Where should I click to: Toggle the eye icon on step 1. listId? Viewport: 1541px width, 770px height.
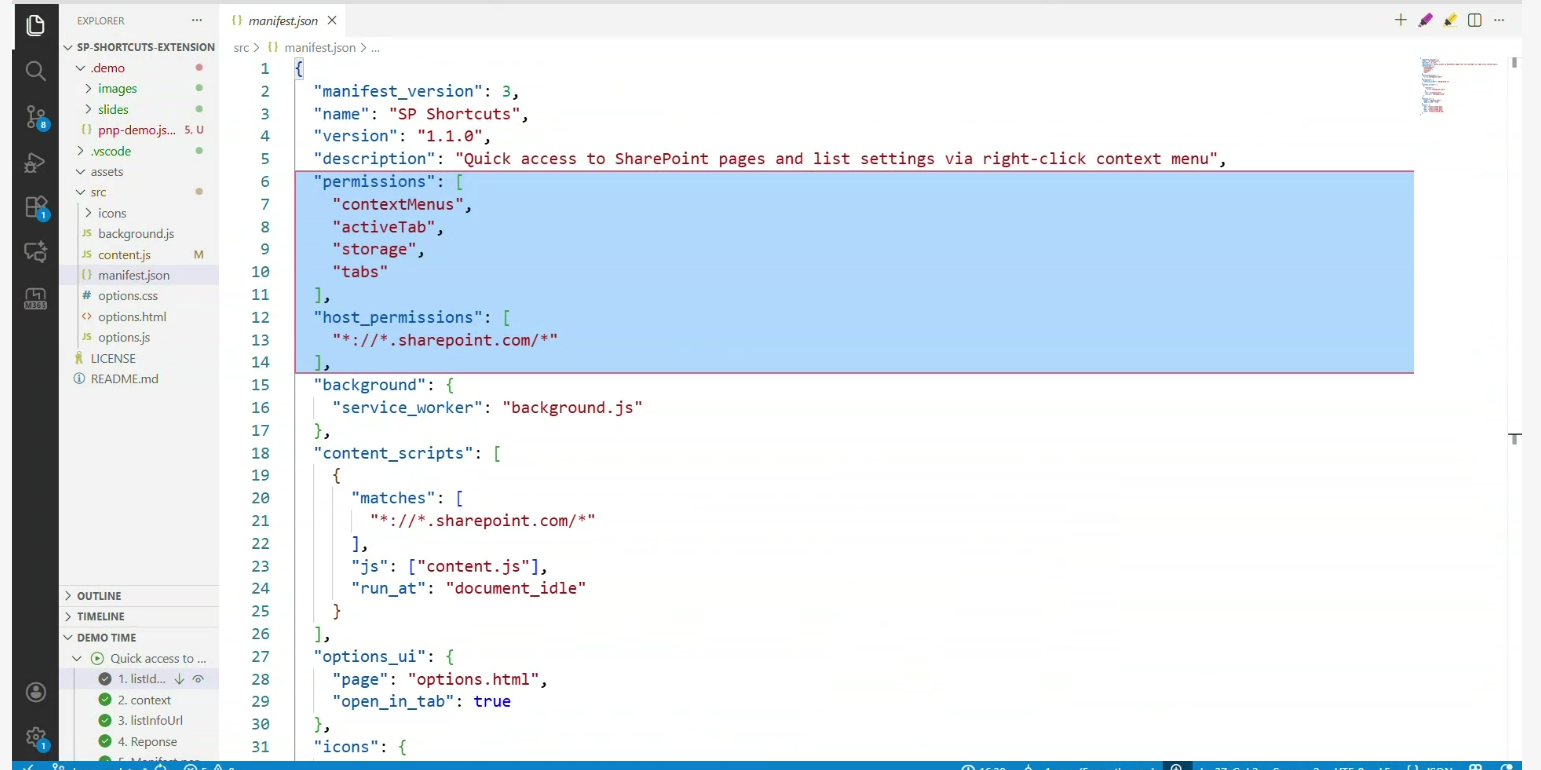[198, 679]
